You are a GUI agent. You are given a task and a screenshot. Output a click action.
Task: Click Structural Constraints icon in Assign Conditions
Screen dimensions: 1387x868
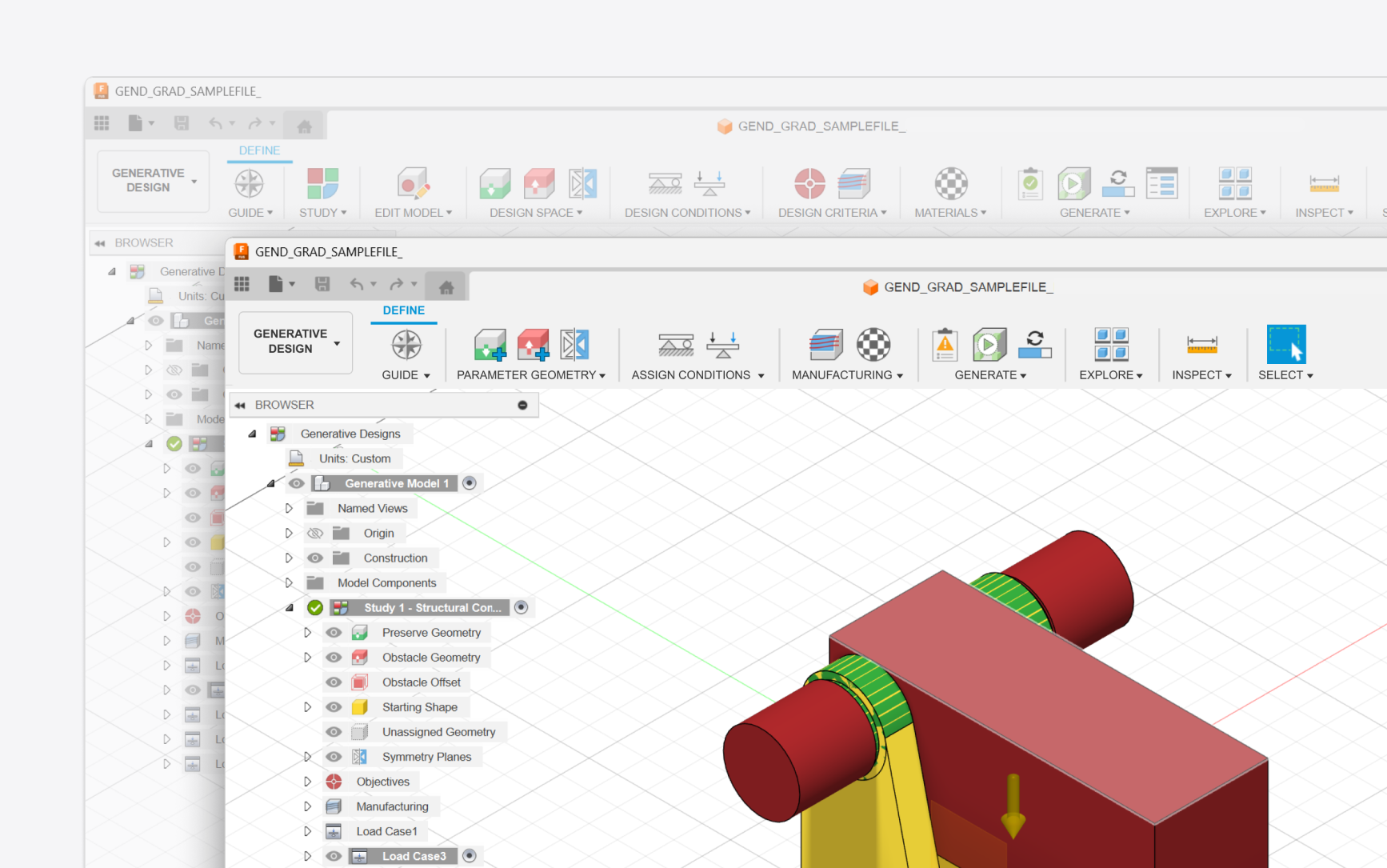point(676,345)
